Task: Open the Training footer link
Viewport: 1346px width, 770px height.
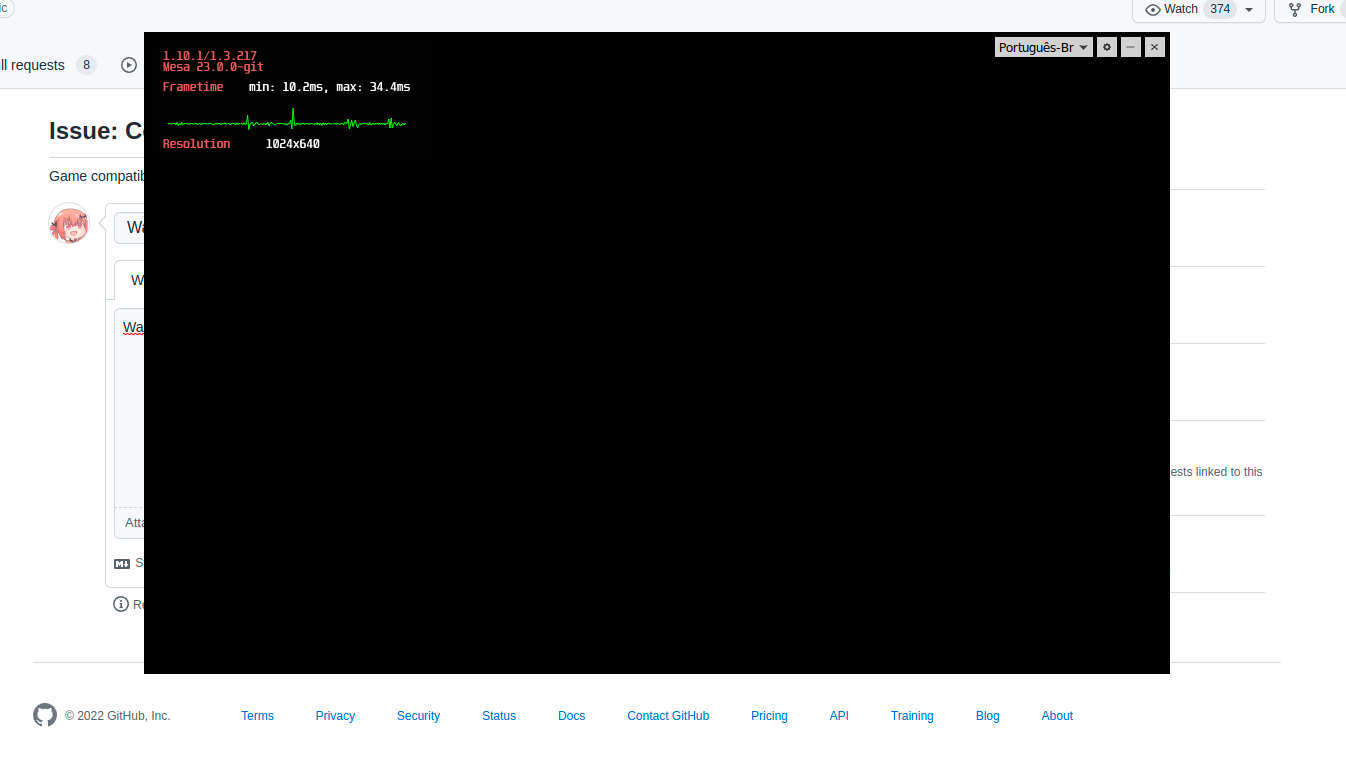Action: 912,716
